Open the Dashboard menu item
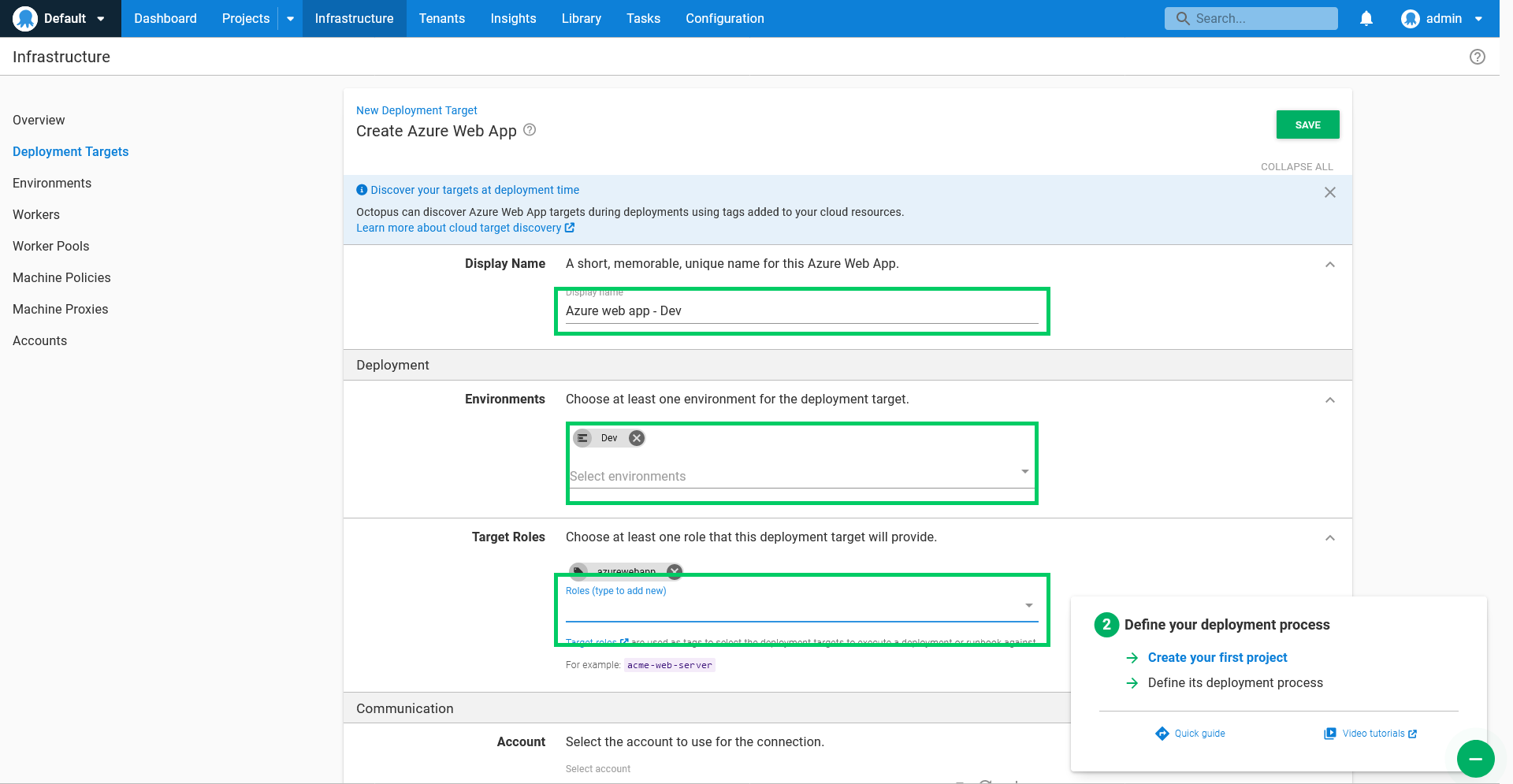Screen dimensions: 1513x784 tap(165, 18)
